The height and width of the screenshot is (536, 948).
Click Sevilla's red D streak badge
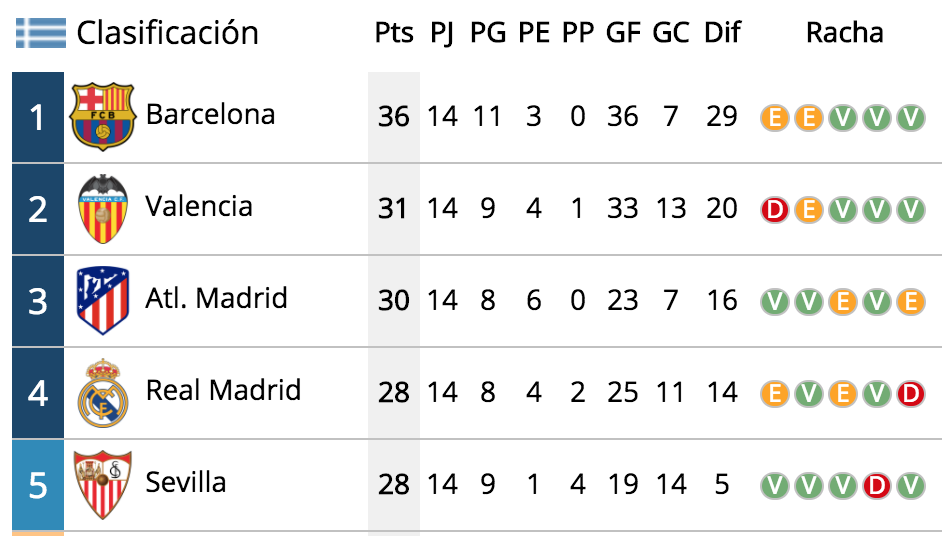(x=877, y=486)
